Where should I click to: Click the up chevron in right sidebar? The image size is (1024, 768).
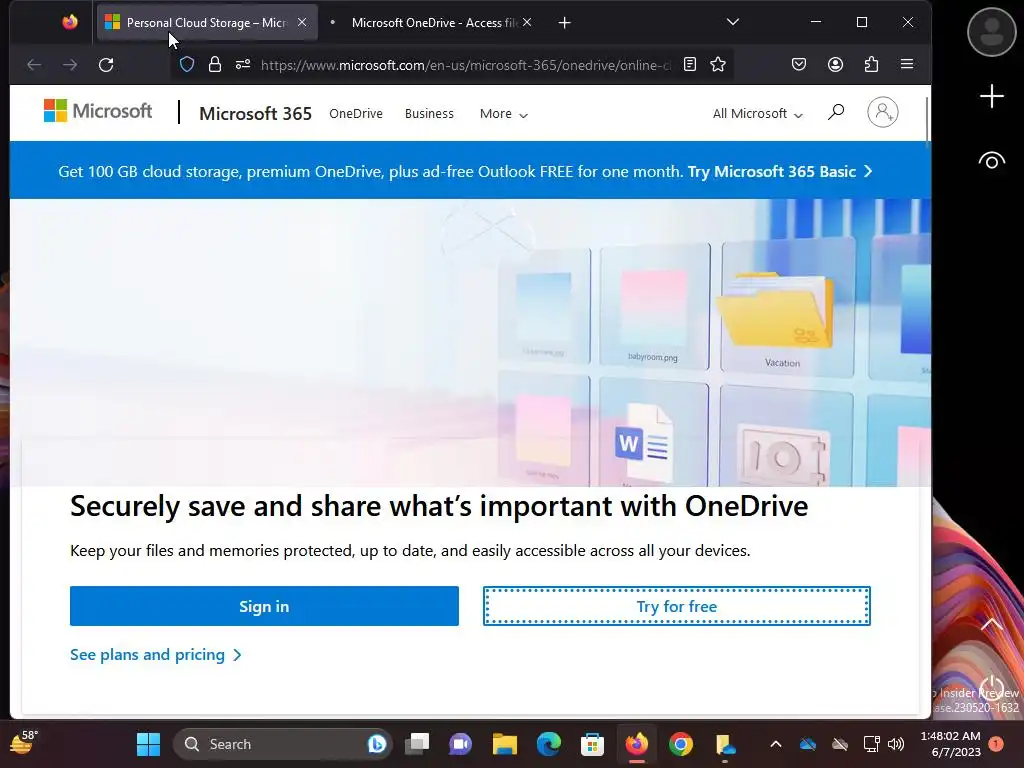(991, 624)
